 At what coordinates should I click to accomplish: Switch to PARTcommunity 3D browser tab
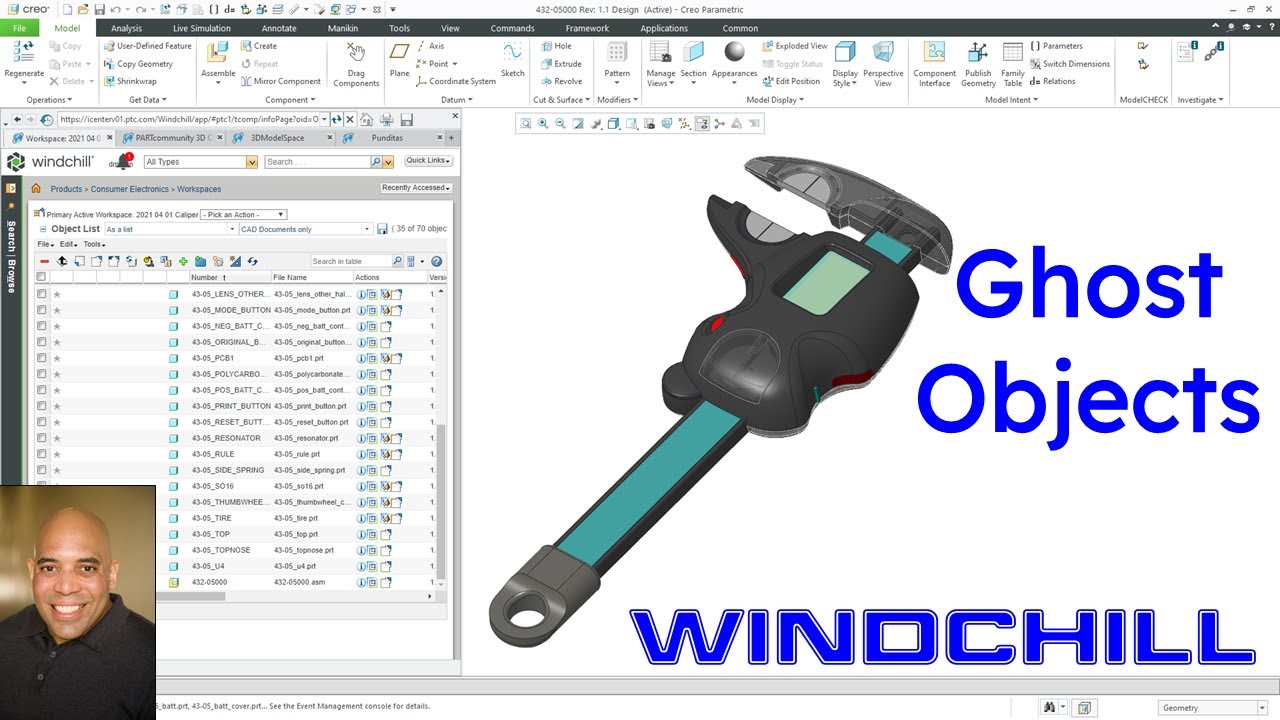coord(175,138)
